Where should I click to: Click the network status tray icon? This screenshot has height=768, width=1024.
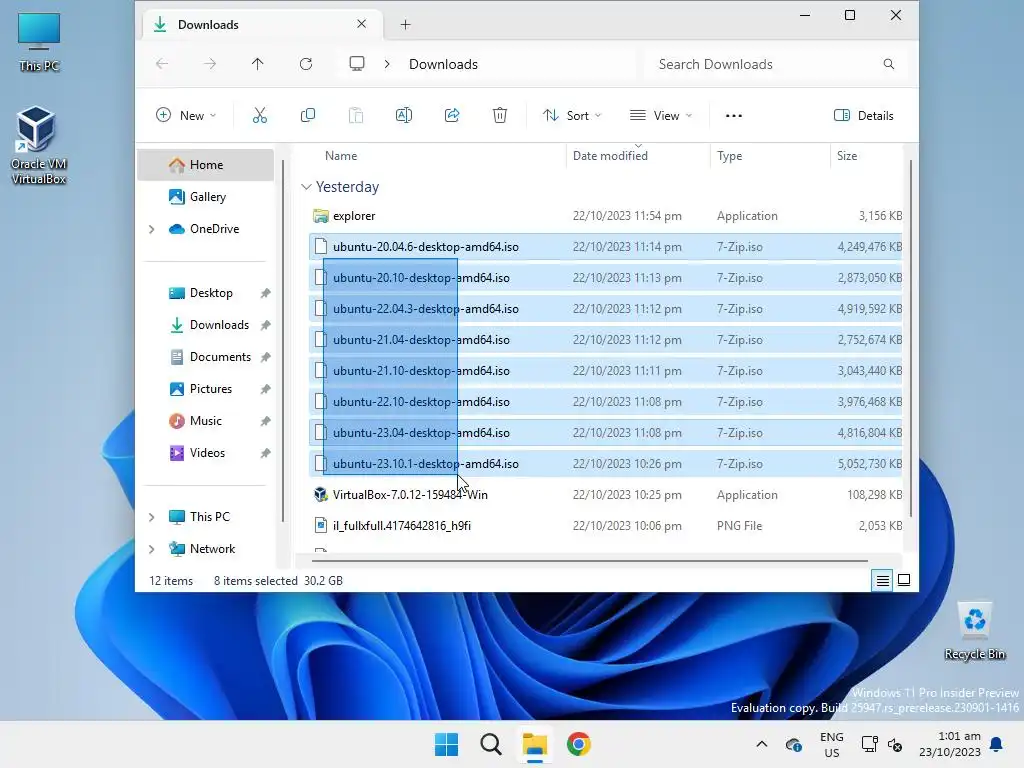tap(869, 744)
